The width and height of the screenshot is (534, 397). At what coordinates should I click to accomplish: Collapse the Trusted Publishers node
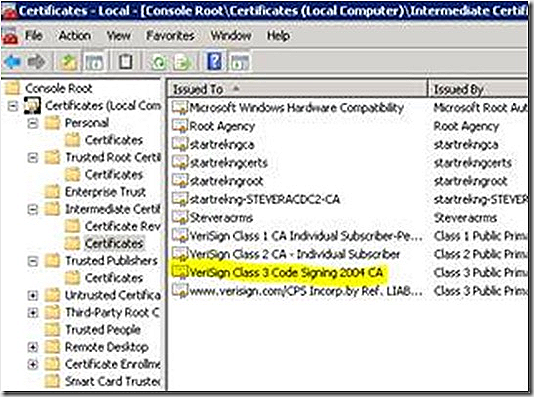tap(33, 261)
